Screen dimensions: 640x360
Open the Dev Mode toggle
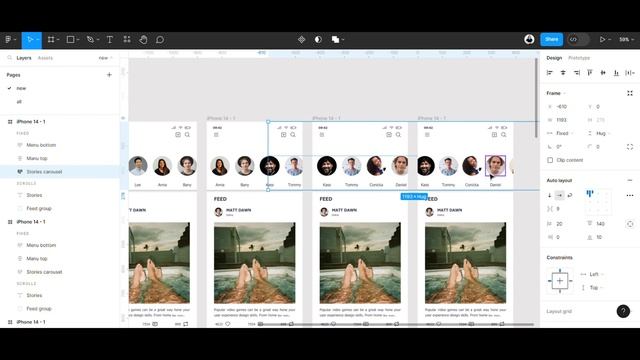tap(578, 40)
